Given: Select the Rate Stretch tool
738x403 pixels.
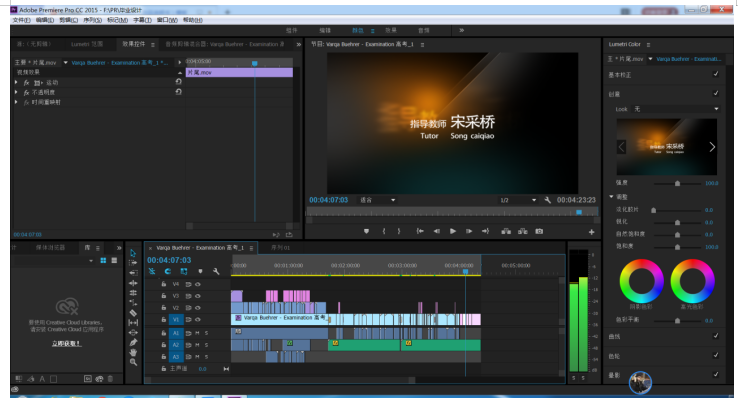Looking at the screenshot, I should (x=133, y=293).
